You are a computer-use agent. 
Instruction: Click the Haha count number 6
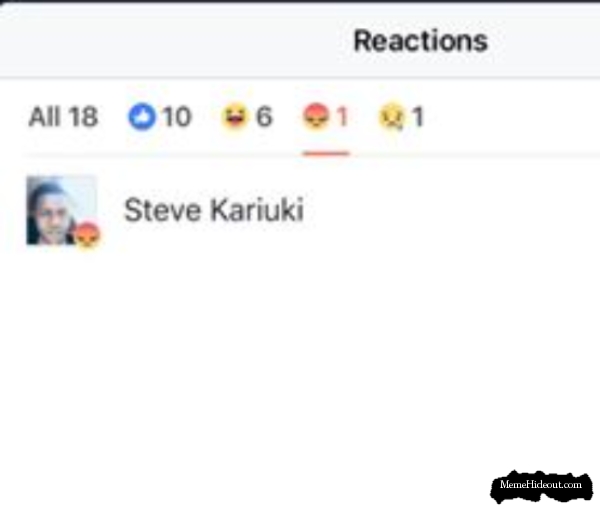coord(264,117)
